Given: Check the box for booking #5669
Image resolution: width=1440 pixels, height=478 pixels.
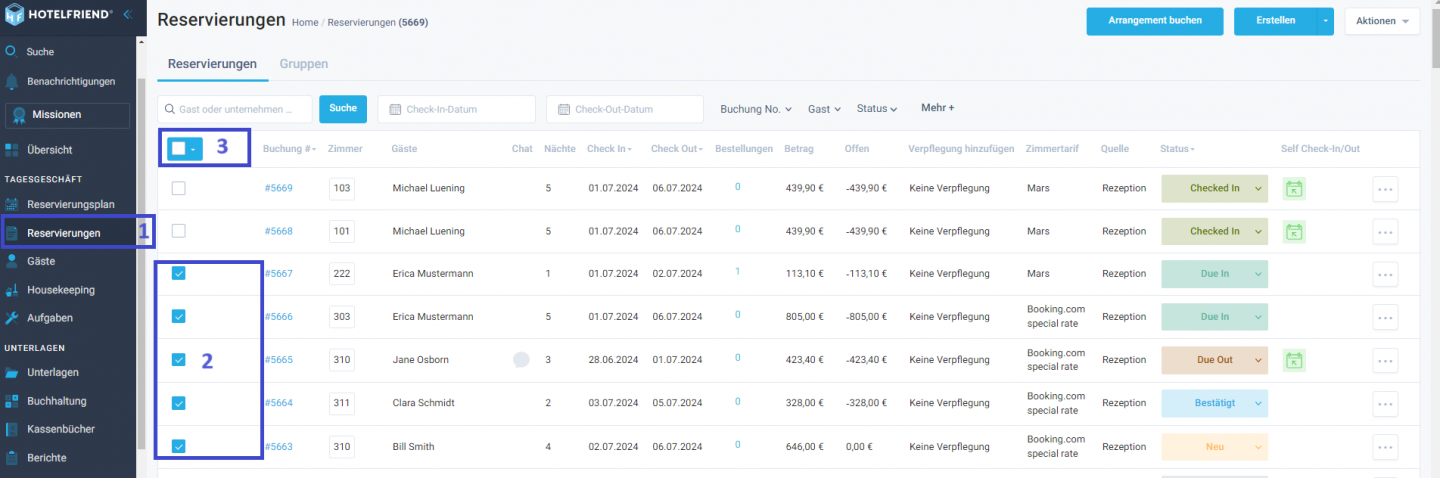Looking at the screenshot, I should pos(178,188).
